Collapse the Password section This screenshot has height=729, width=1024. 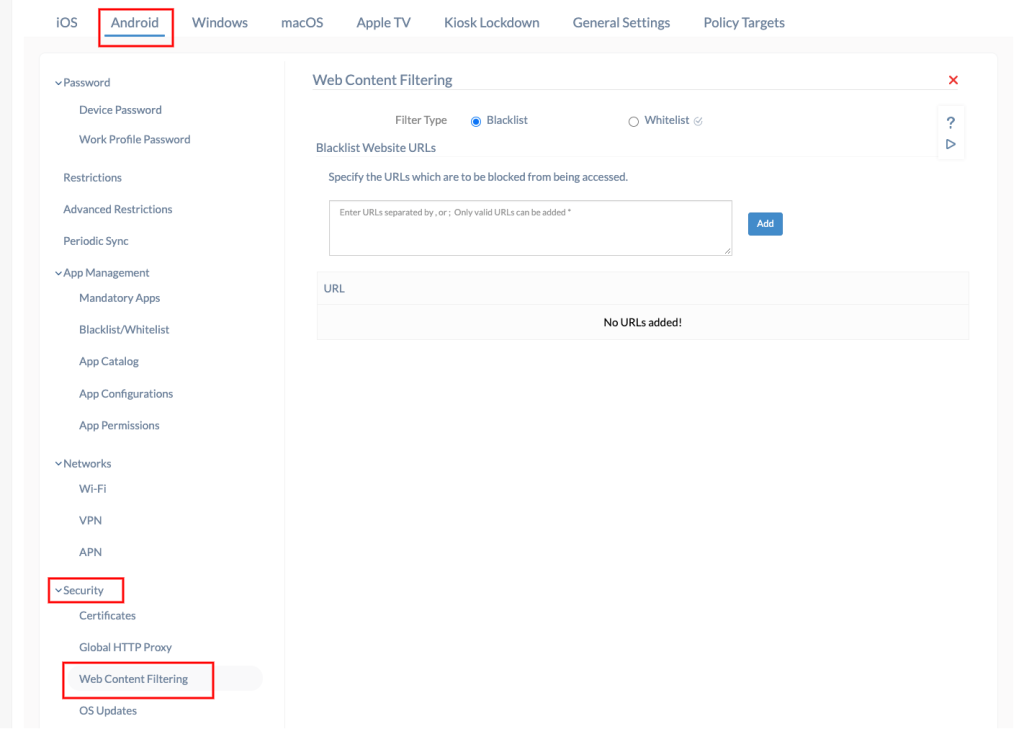[x=58, y=83]
